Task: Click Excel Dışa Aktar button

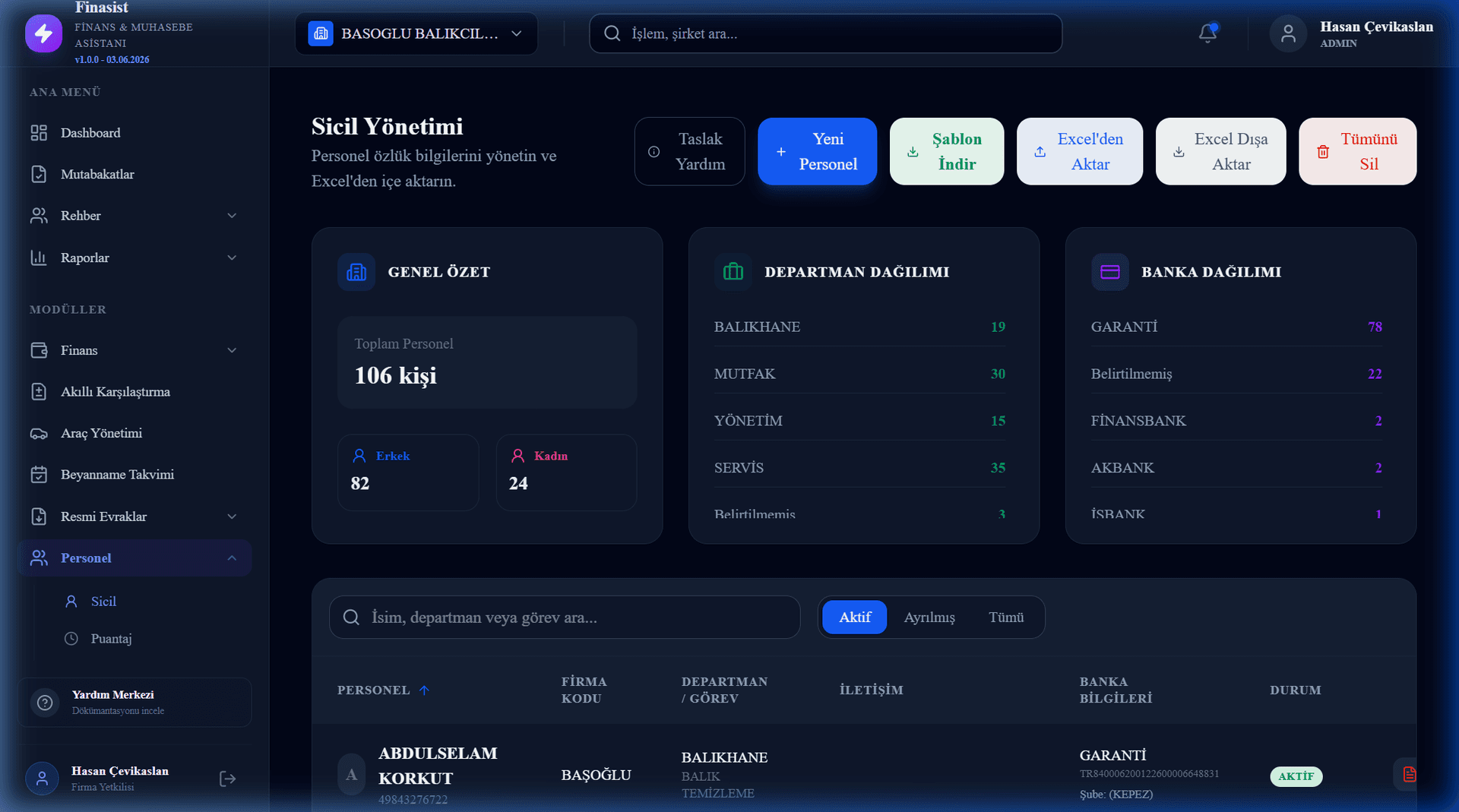Action: click(1220, 151)
